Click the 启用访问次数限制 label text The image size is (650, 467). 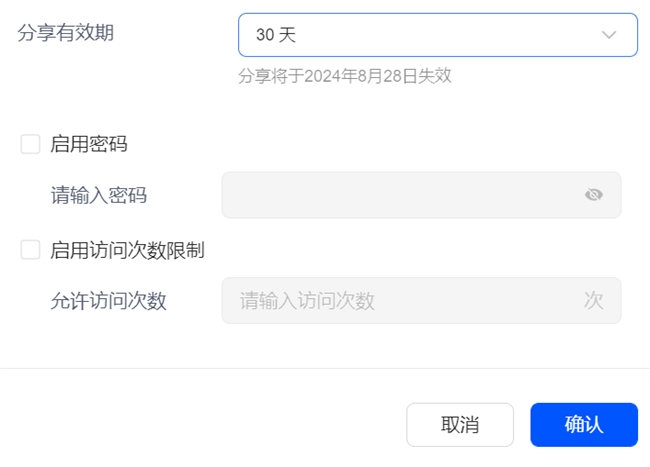[127, 250]
